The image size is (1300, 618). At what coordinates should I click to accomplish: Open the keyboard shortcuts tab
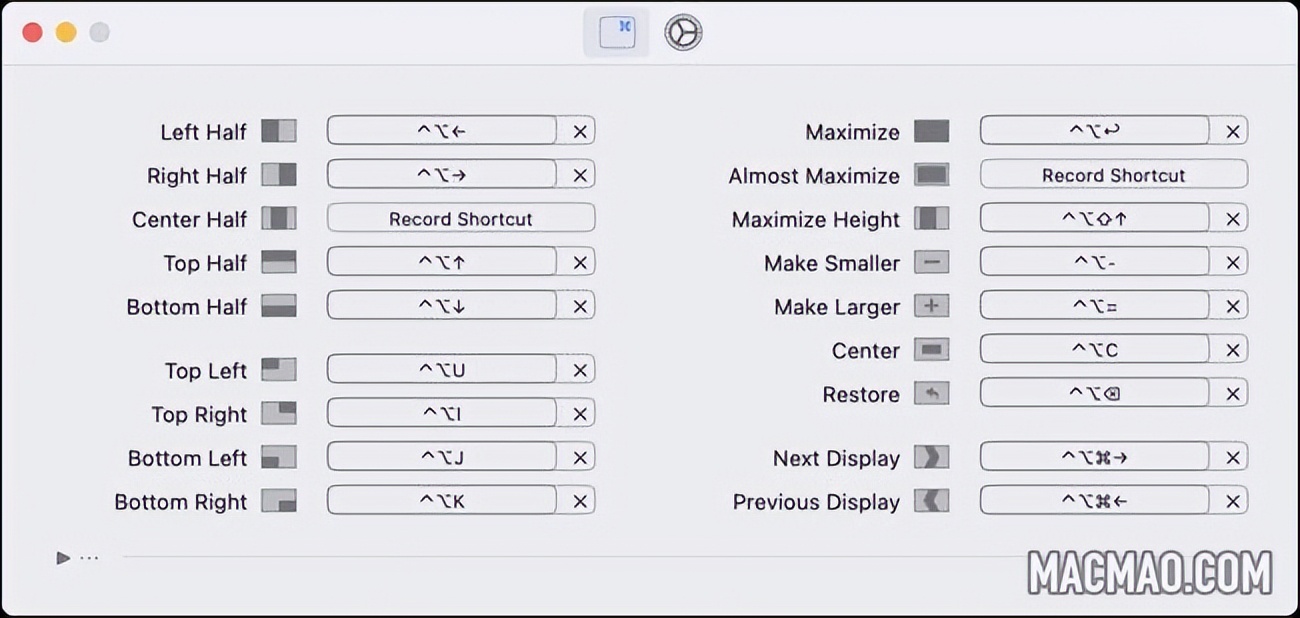pyautogui.click(x=616, y=32)
